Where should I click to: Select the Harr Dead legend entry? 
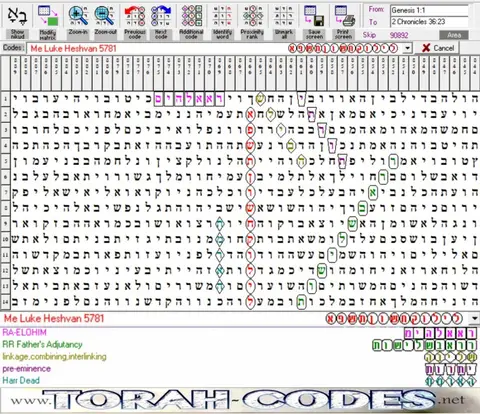[x=21, y=380]
